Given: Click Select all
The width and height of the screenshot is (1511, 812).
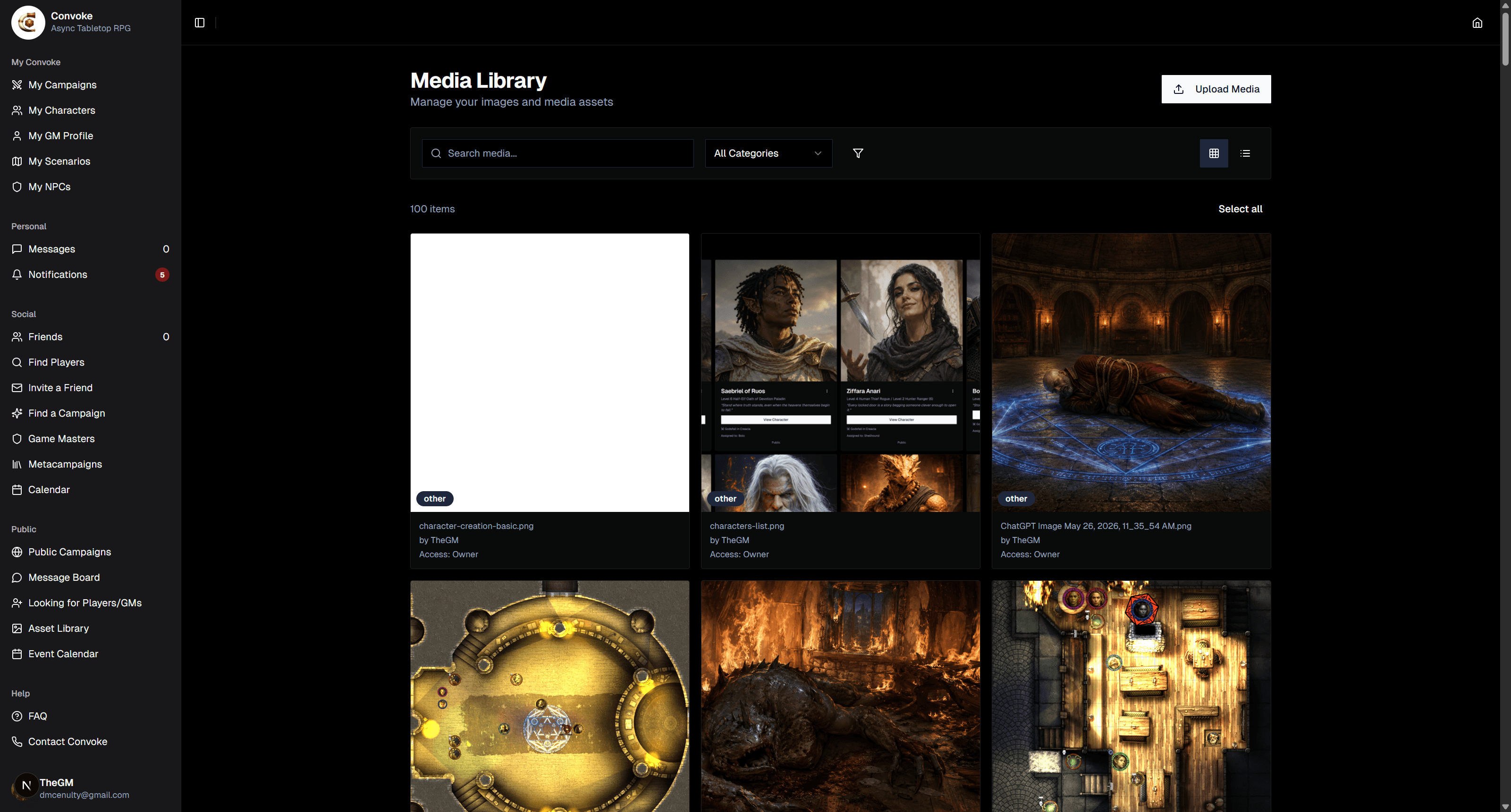Looking at the screenshot, I should [1240, 209].
